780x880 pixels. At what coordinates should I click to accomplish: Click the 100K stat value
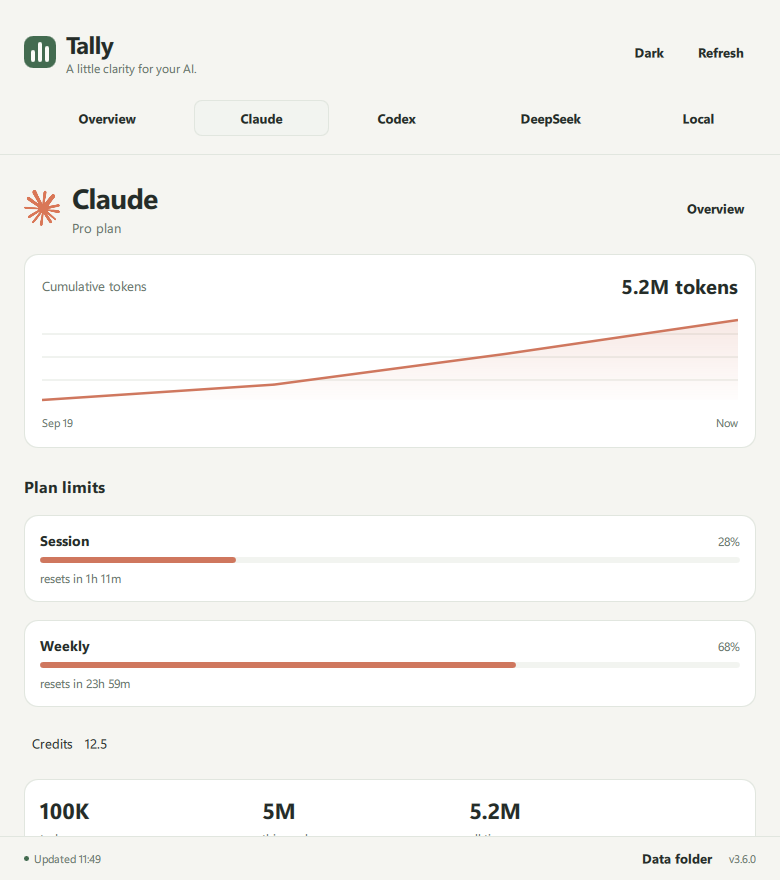(65, 812)
